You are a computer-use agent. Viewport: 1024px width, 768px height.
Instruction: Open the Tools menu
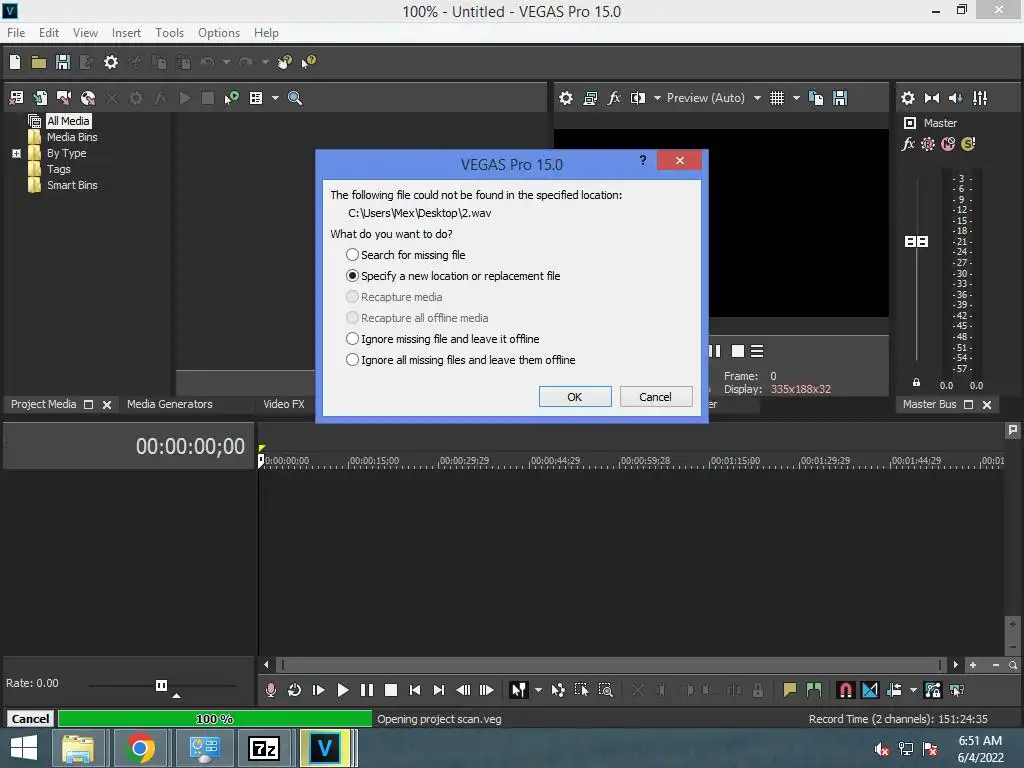[x=169, y=33]
